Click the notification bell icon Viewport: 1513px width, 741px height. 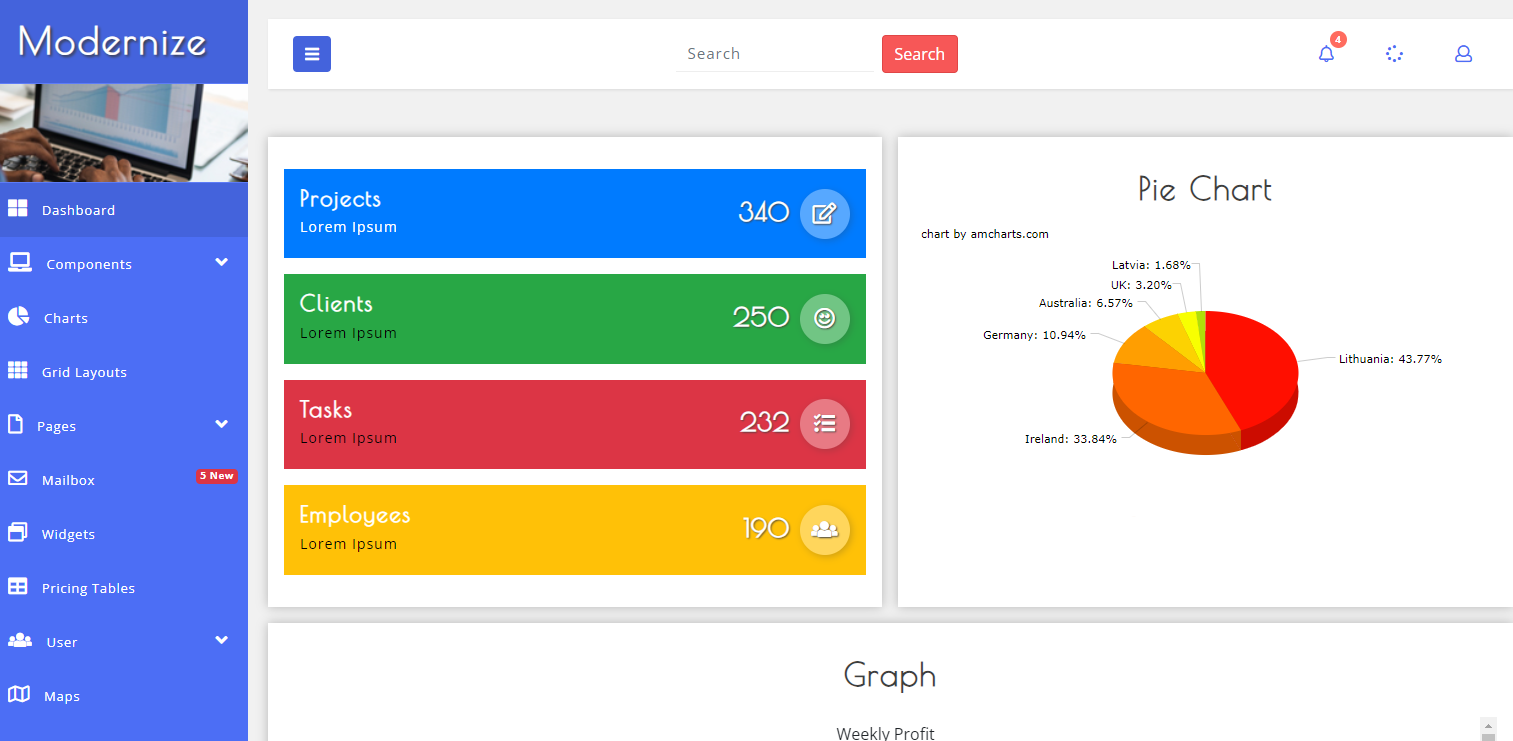(x=1326, y=54)
